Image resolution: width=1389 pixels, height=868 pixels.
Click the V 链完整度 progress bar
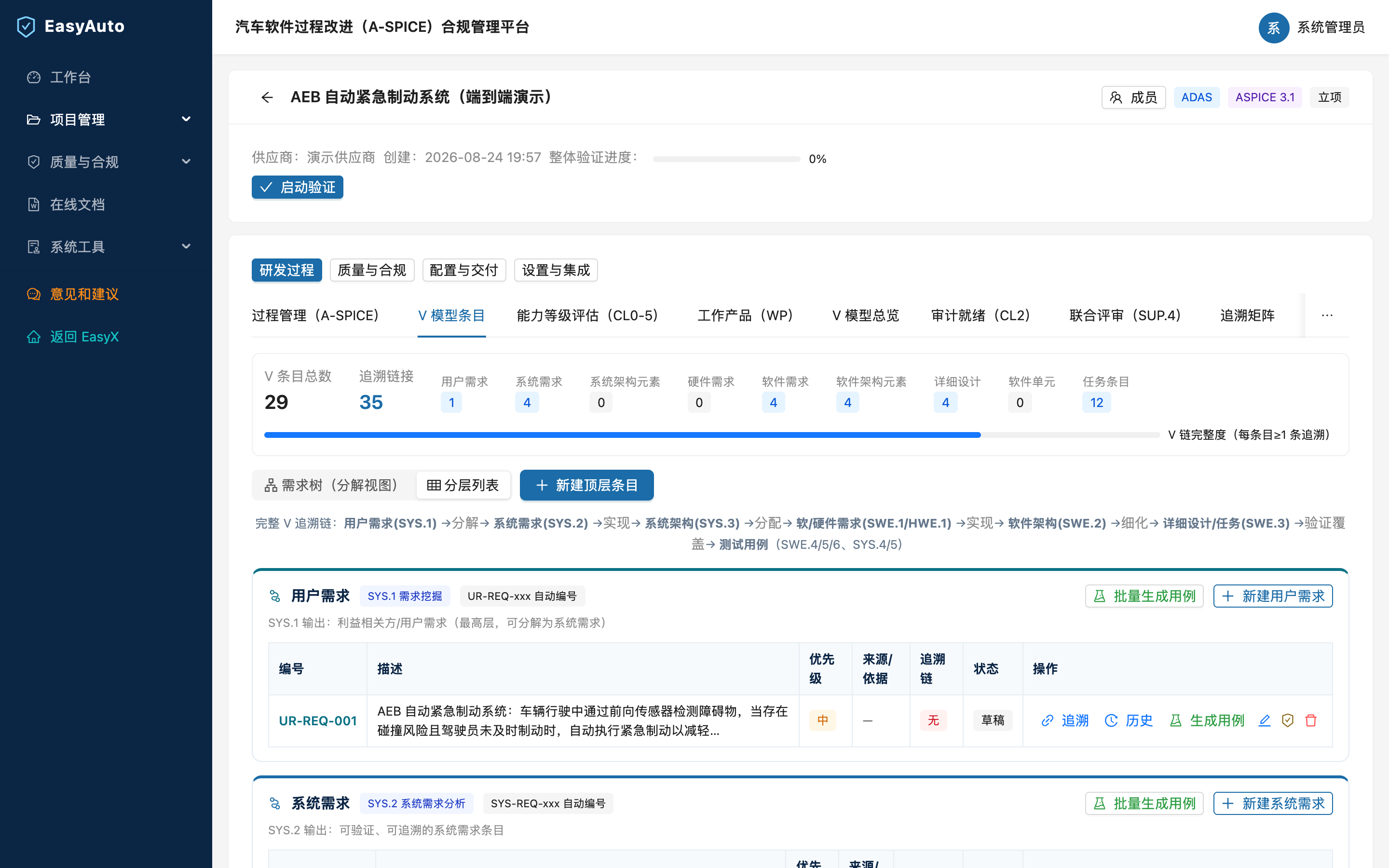point(712,434)
